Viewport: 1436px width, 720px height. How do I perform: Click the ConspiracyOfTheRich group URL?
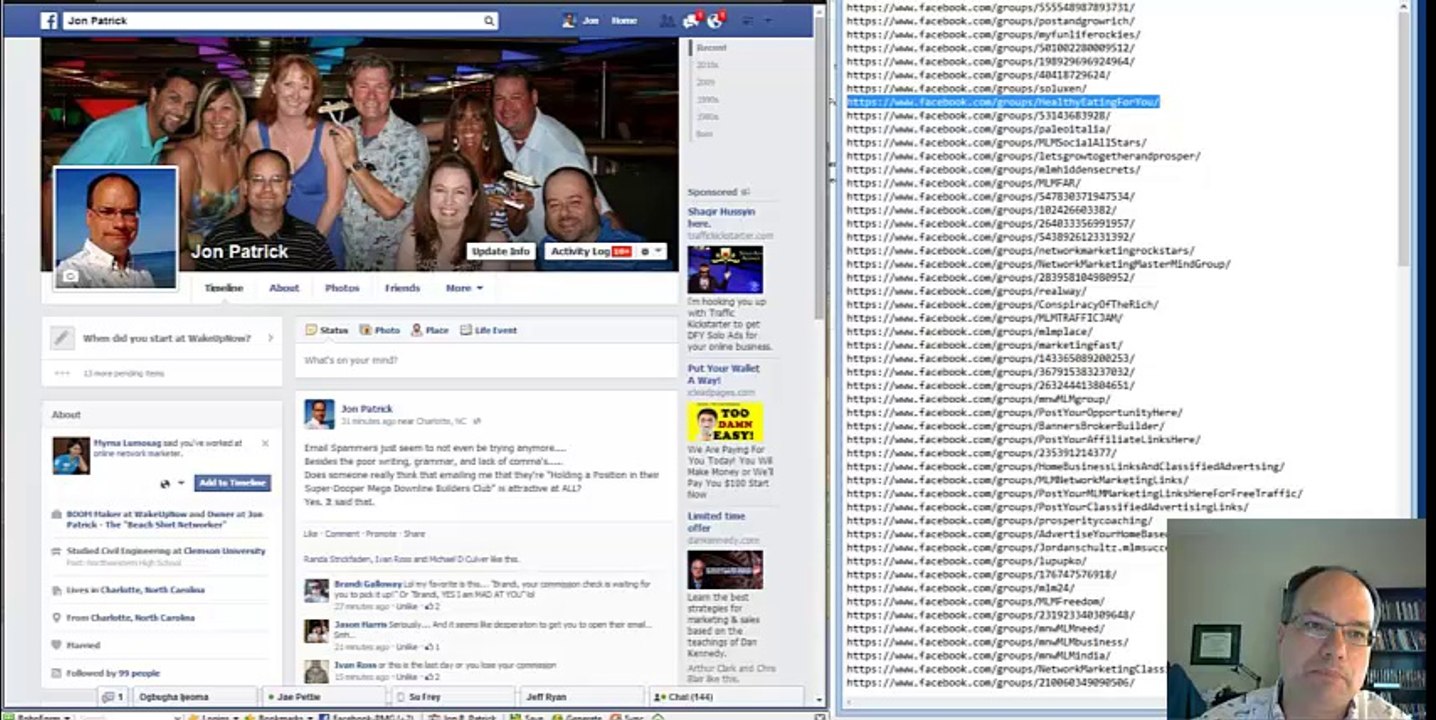(x=1002, y=305)
